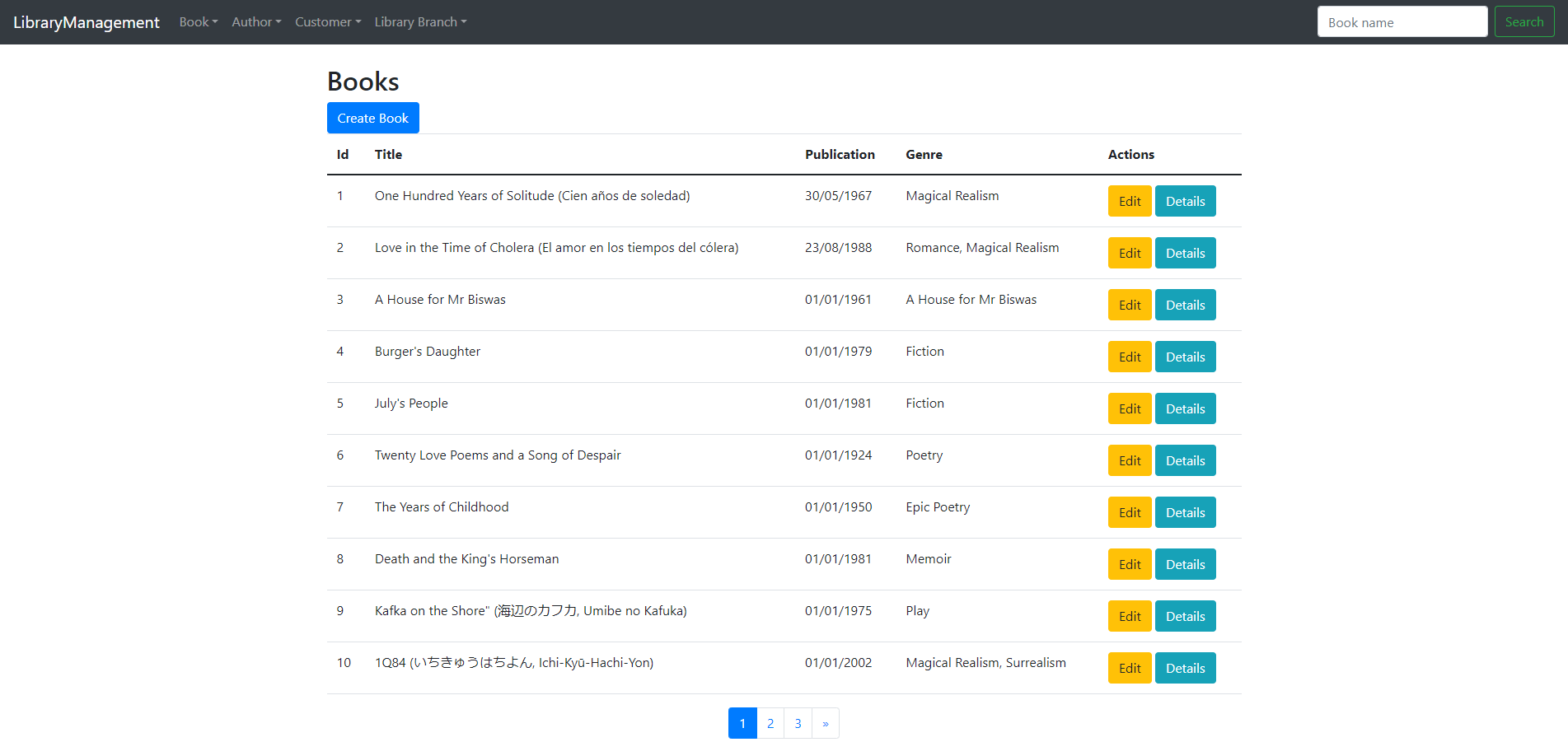Jump to page 3 in pagination

tap(798, 723)
